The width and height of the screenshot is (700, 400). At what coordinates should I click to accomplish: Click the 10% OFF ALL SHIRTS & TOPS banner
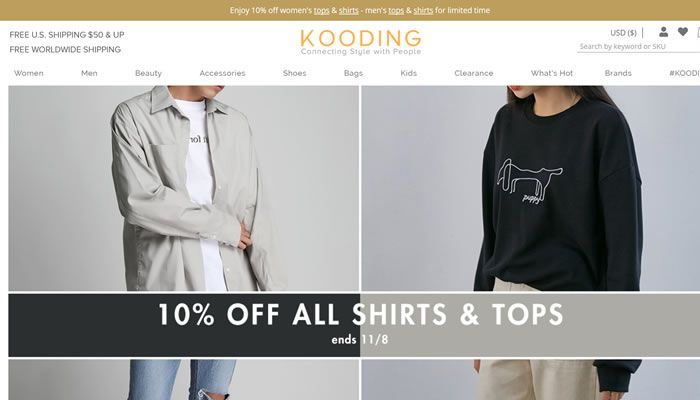click(x=354, y=325)
